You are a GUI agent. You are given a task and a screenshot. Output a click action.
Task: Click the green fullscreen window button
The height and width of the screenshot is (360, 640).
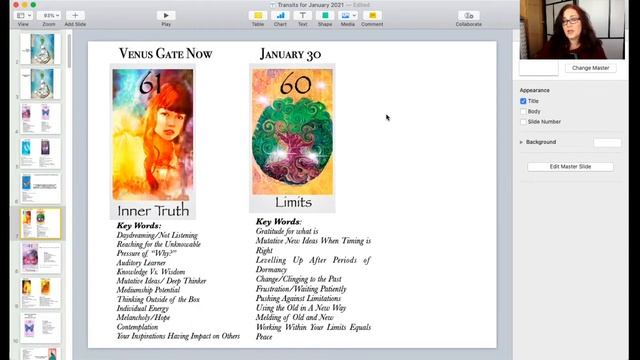pos(33,5)
